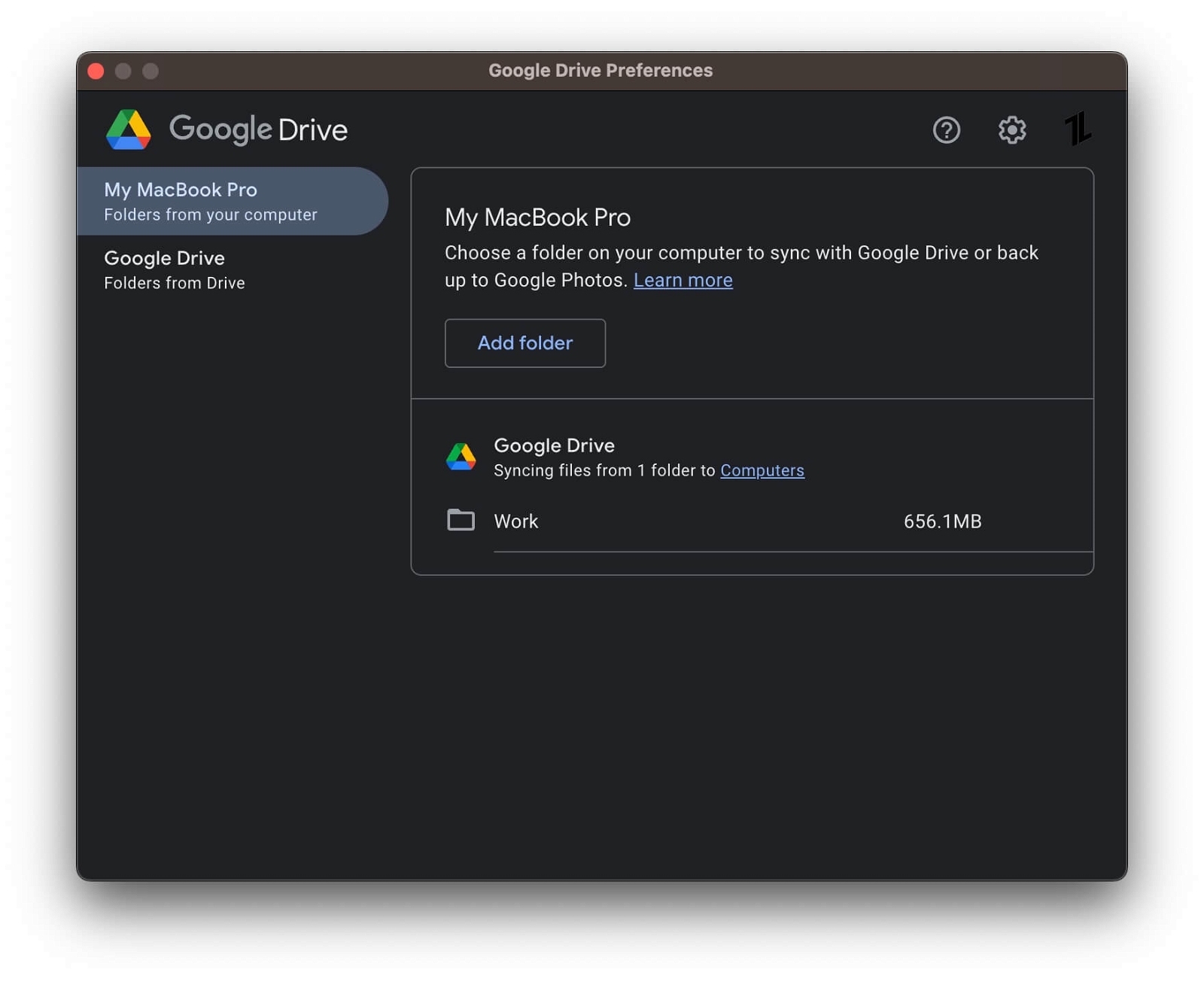Click the Google Drive triangle logo in header
This screenshot has height=982, width=1204.
click(129, 129)
